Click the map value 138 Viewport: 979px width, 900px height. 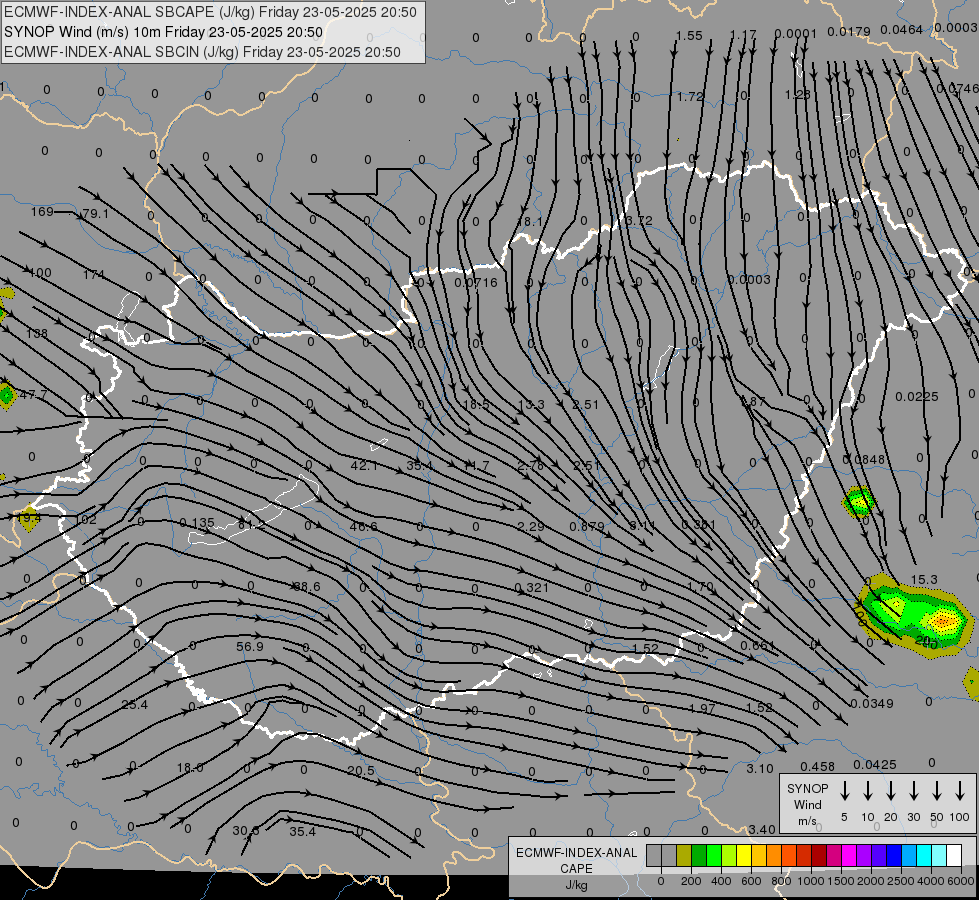pyautogui.click(x=37, y=334)
